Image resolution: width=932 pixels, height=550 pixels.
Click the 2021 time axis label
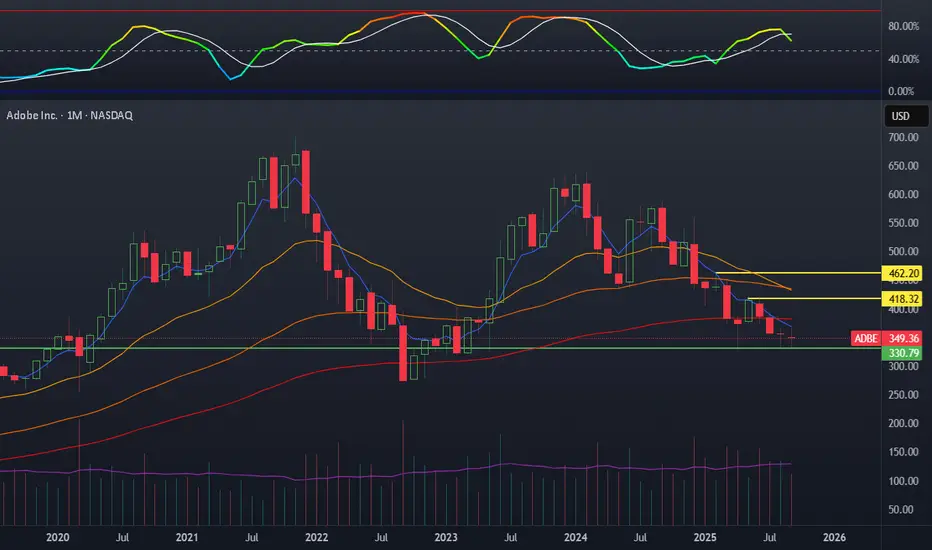click(x=187, y=538)
